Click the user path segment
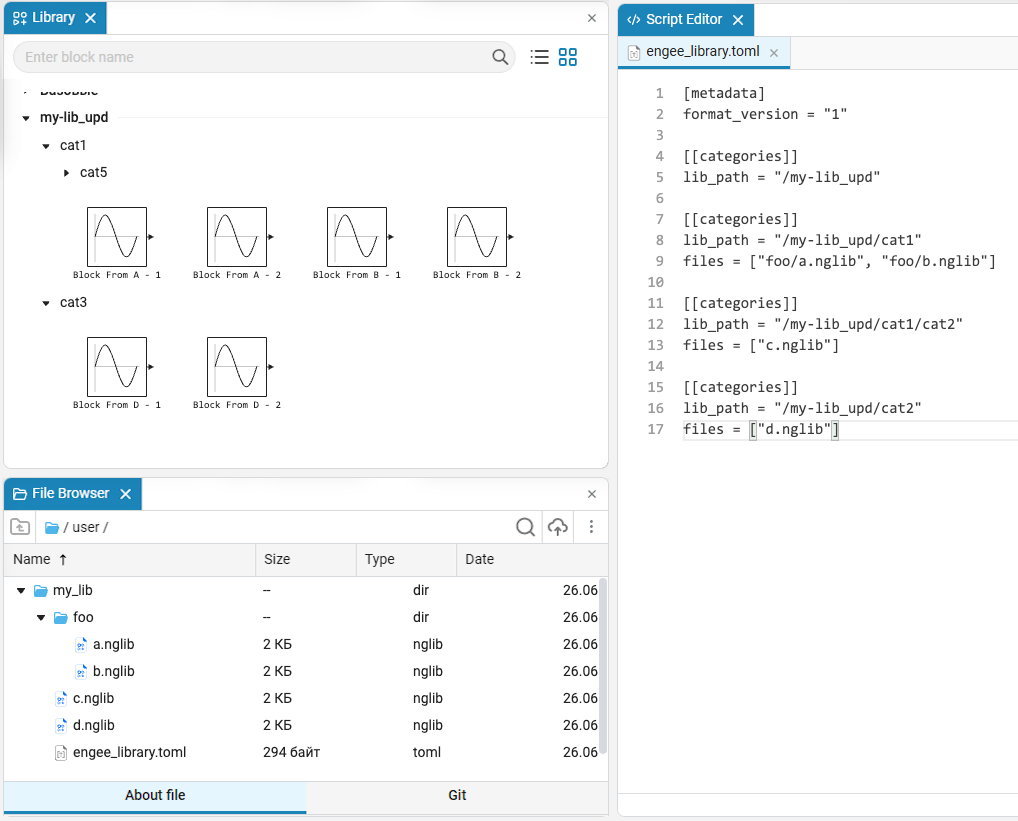Viewport: 1018px width, 821px height. click(86, 528)
